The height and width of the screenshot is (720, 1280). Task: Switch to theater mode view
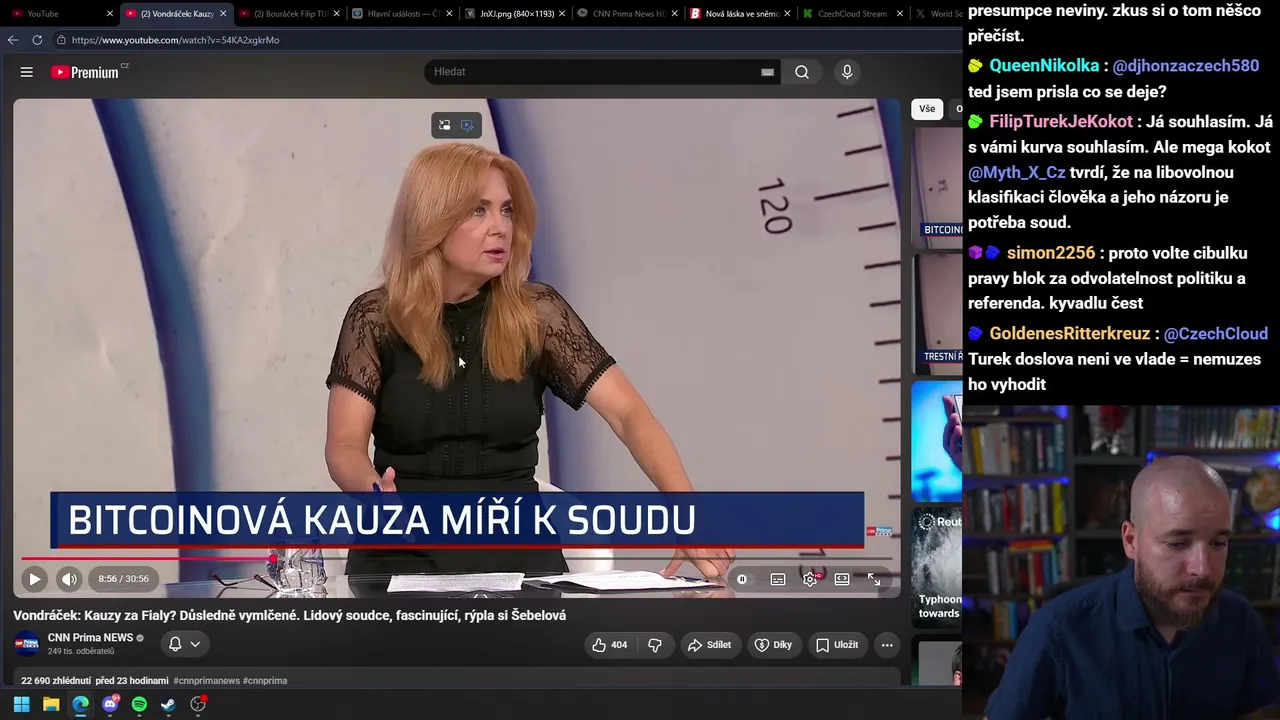(x=842, y=579)
